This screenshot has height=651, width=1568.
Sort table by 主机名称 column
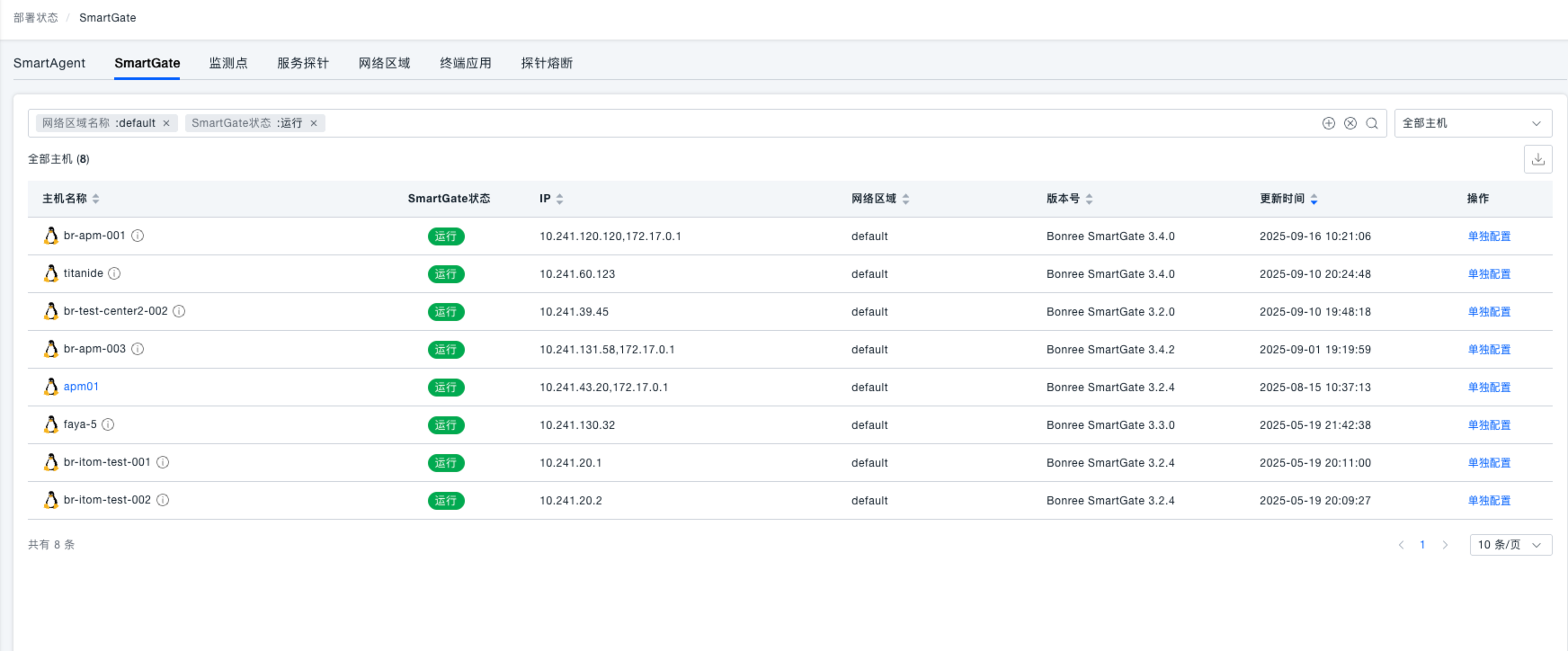95,199
